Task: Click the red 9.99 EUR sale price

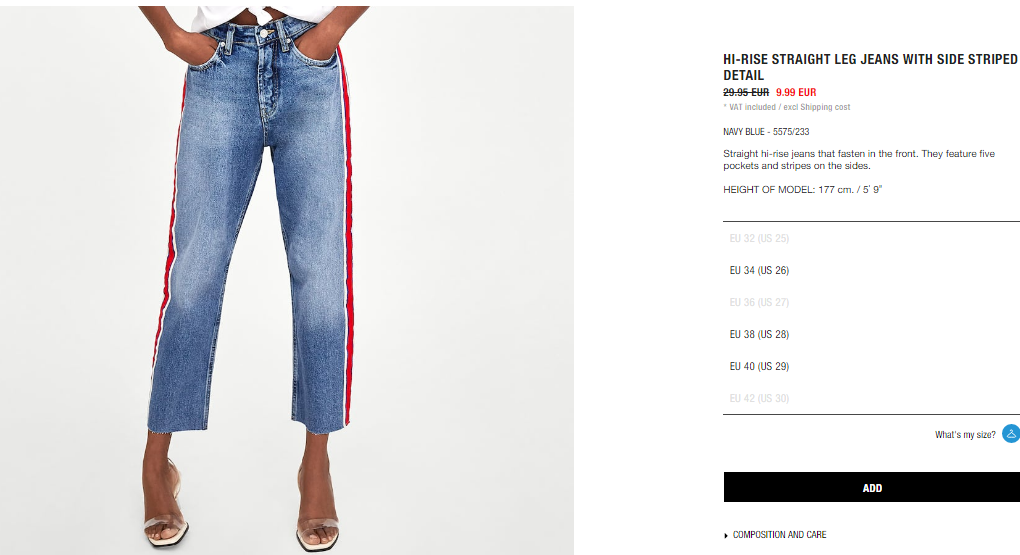Action: tap(796, 92)
